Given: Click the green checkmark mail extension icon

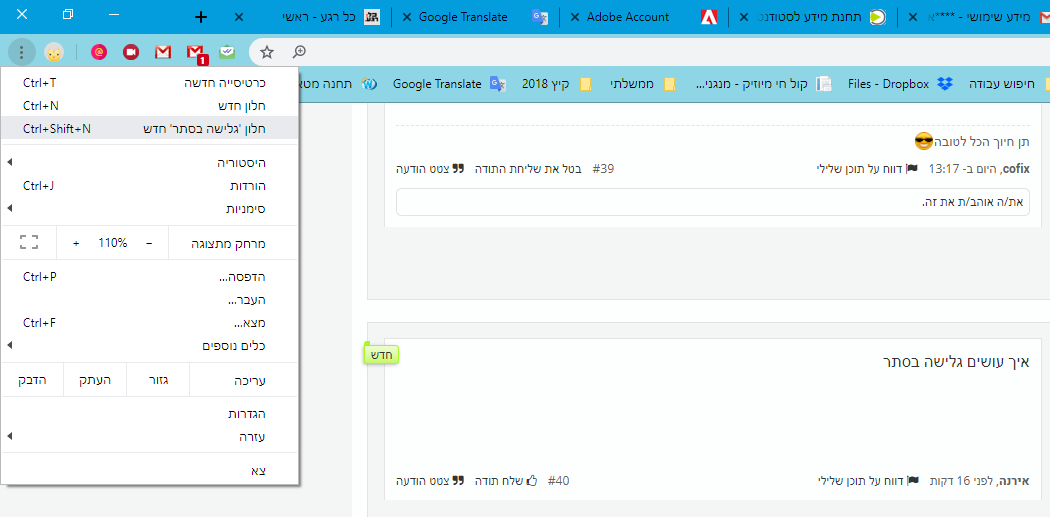Looking at the screenshot, I should [x=227, y=52].
